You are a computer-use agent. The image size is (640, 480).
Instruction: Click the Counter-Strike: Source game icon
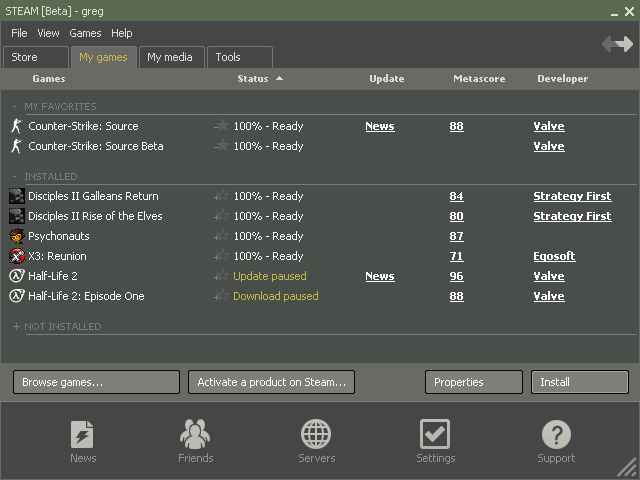pyautogui.click(x=16, y=126)
